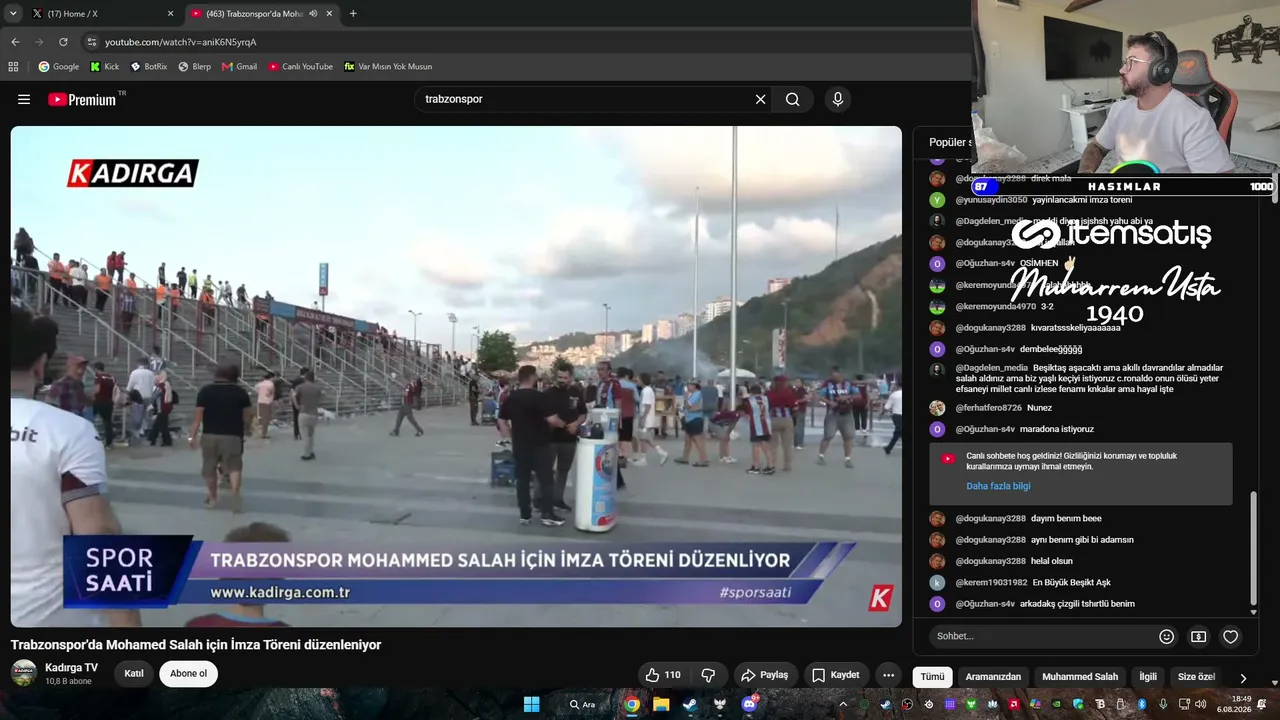Share video with Paylaş button
The width and height of the screenshot is (1280, 720).
tap(765, 675)
